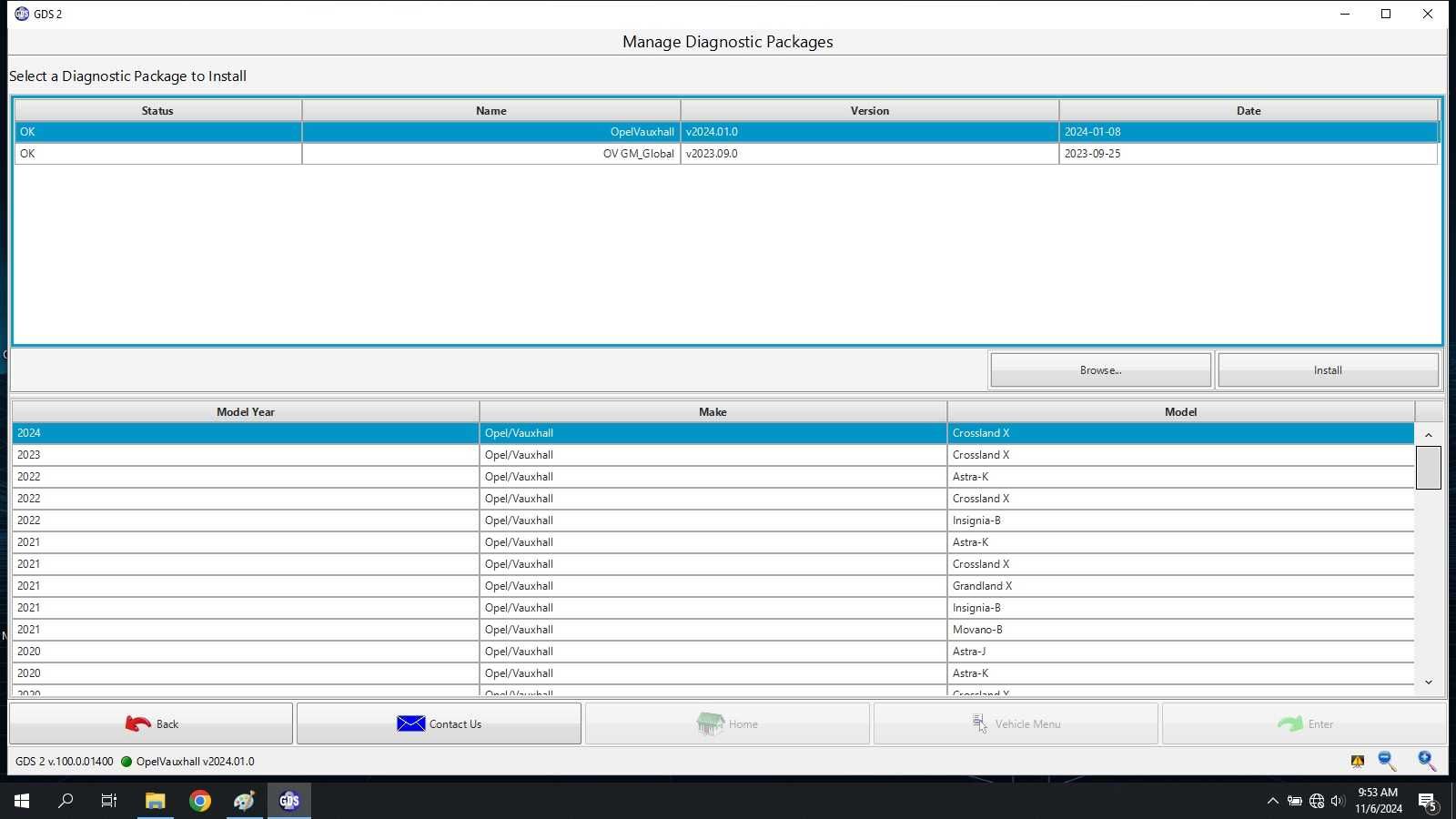
Task: Click the v2023.09.0 version cell
Action: click(x=870, y=154)
